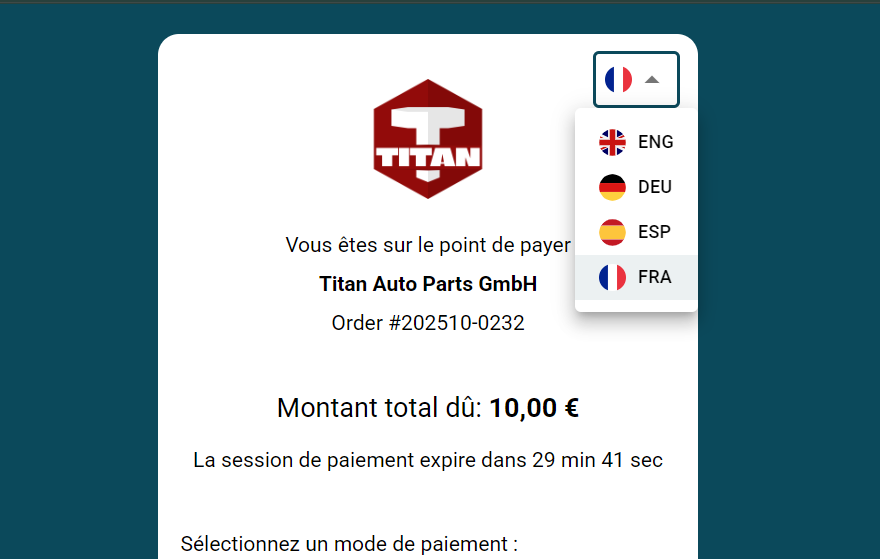
Task: Click the "Vous êtes sur le point de payer" line
Action: coord(428,245)
